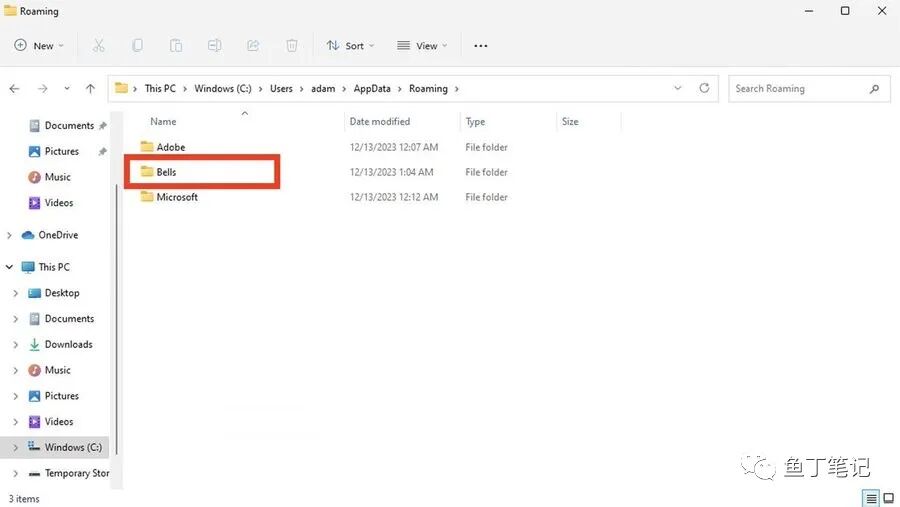The image size is (900, 507).
Task: Click the Copy icon in toolbar
Action: coord(137,45)
